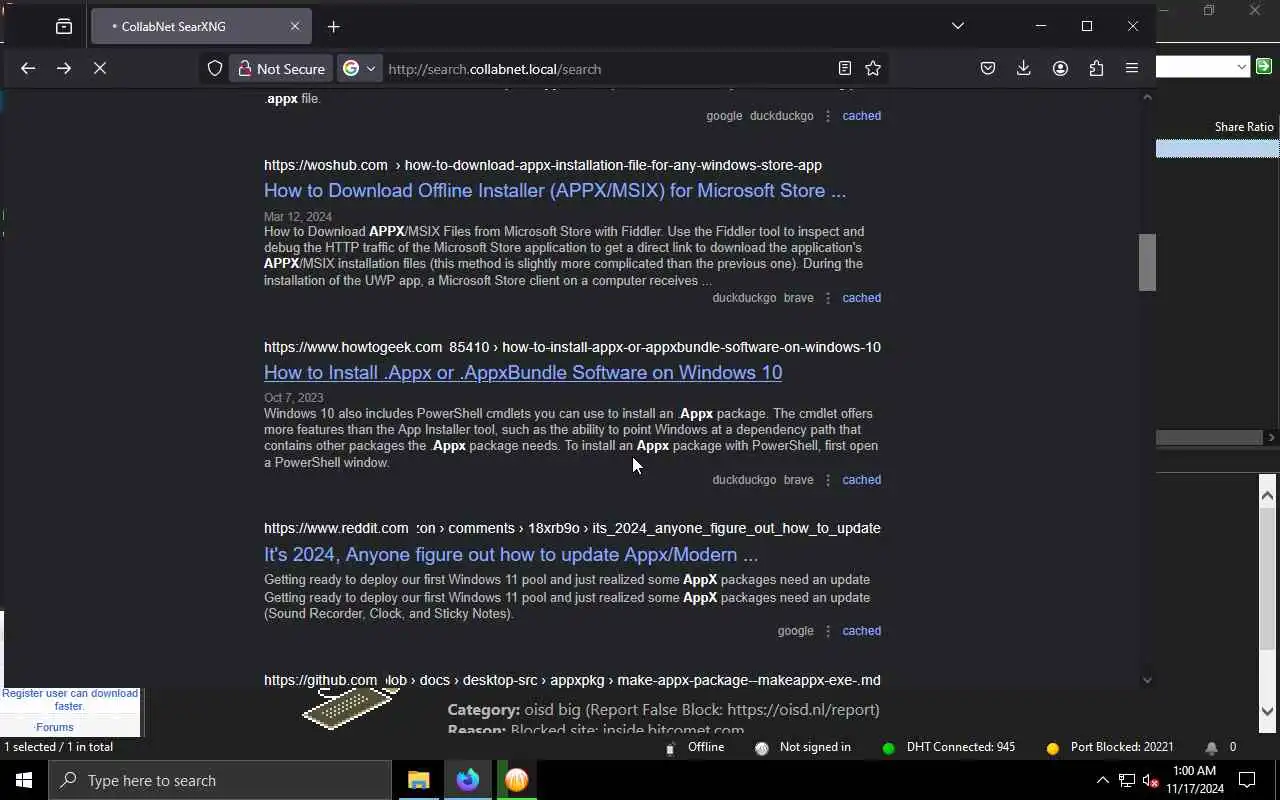This screenshot has height=800, width=1280.
Task: Open the Windows notification center
Action: (1247, 780)
